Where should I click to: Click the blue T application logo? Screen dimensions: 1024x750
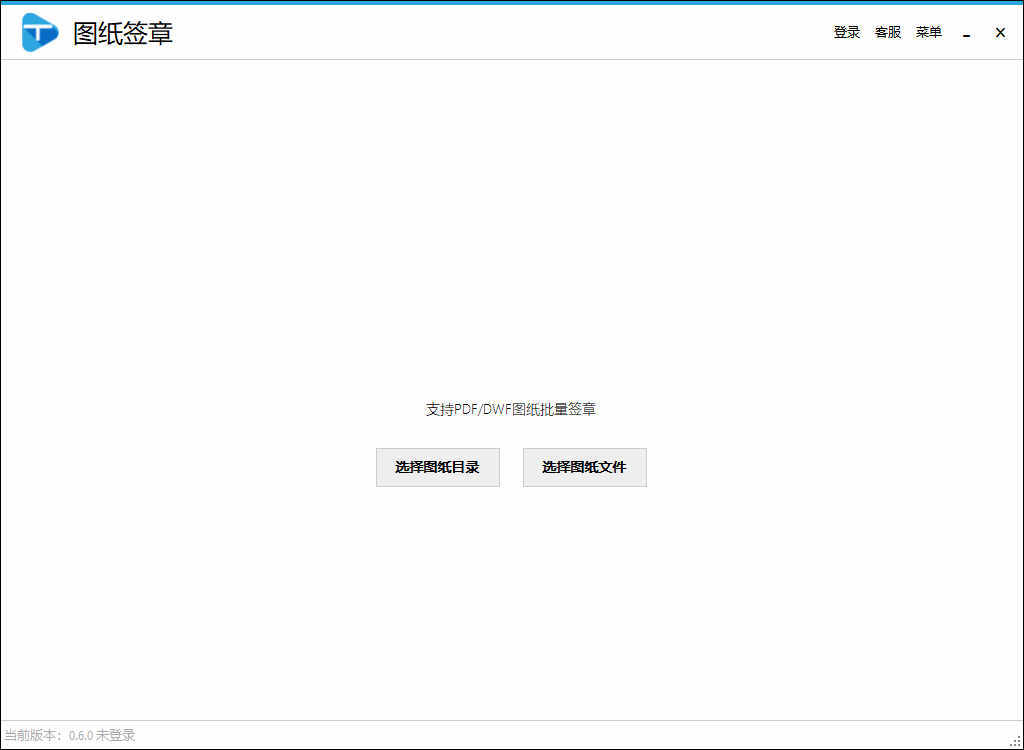[40, 33]
